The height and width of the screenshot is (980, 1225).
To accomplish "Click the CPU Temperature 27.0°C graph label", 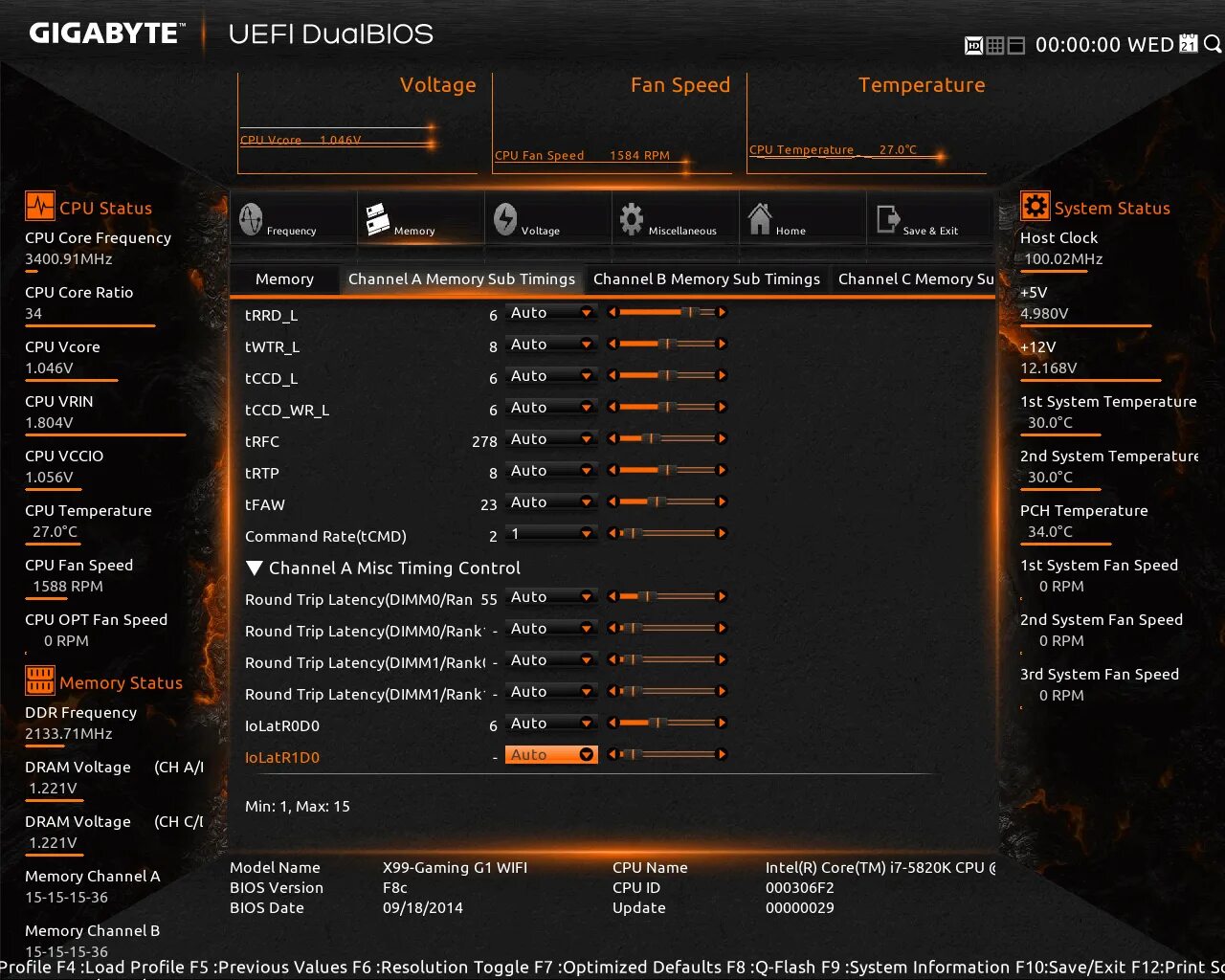I will [833, 149].
